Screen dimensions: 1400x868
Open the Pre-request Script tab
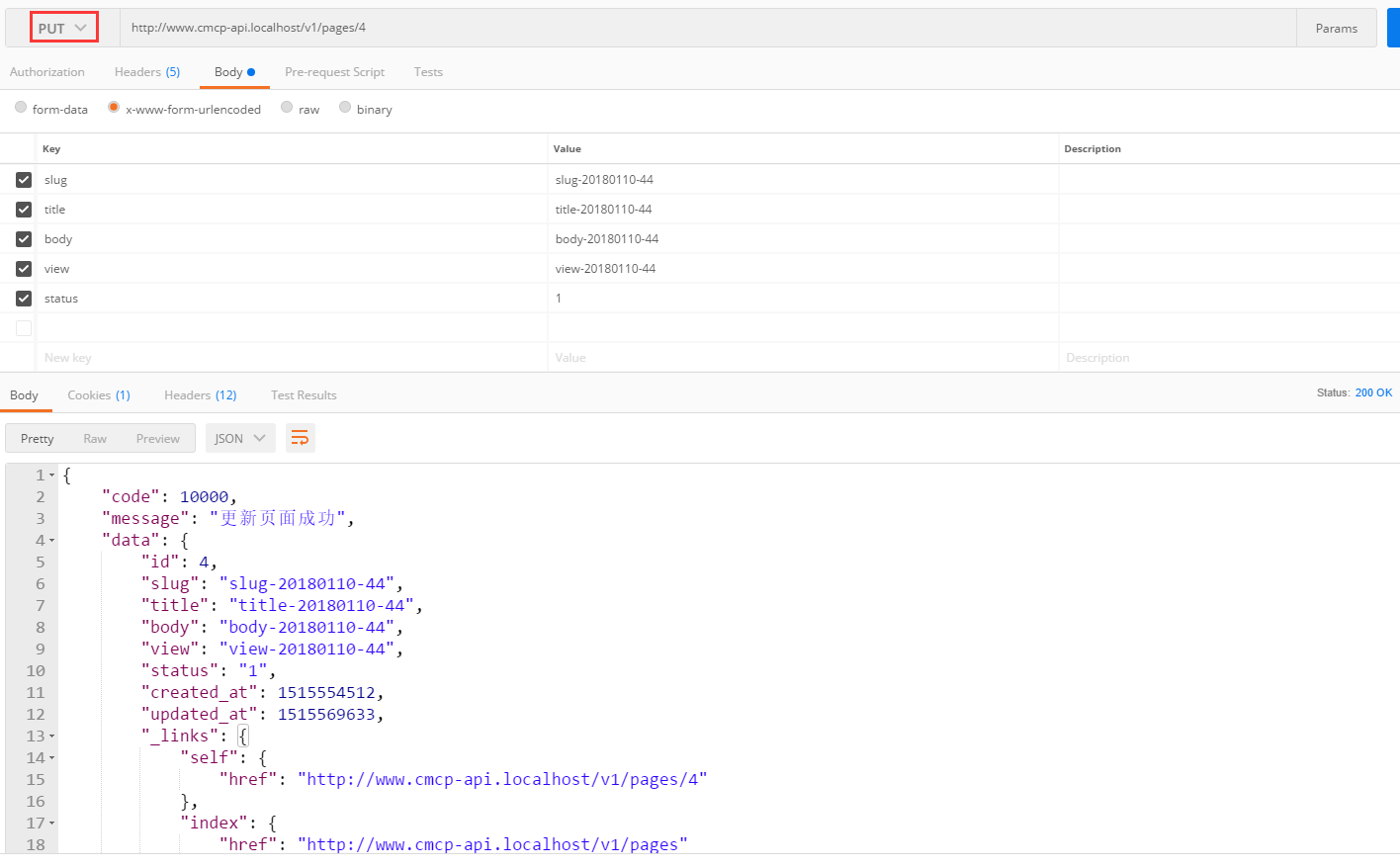pos(334,72)
